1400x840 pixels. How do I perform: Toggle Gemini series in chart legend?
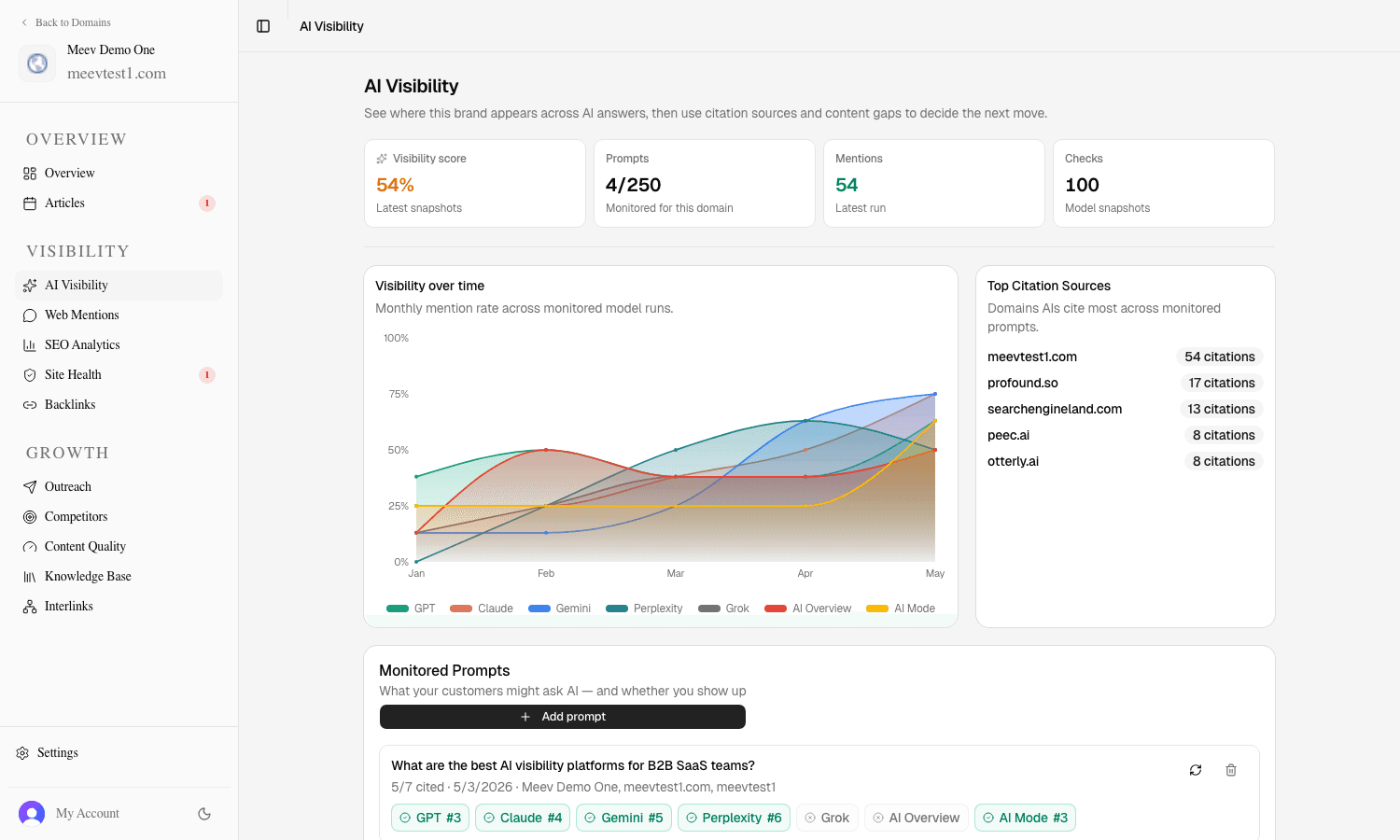(560, 609)
